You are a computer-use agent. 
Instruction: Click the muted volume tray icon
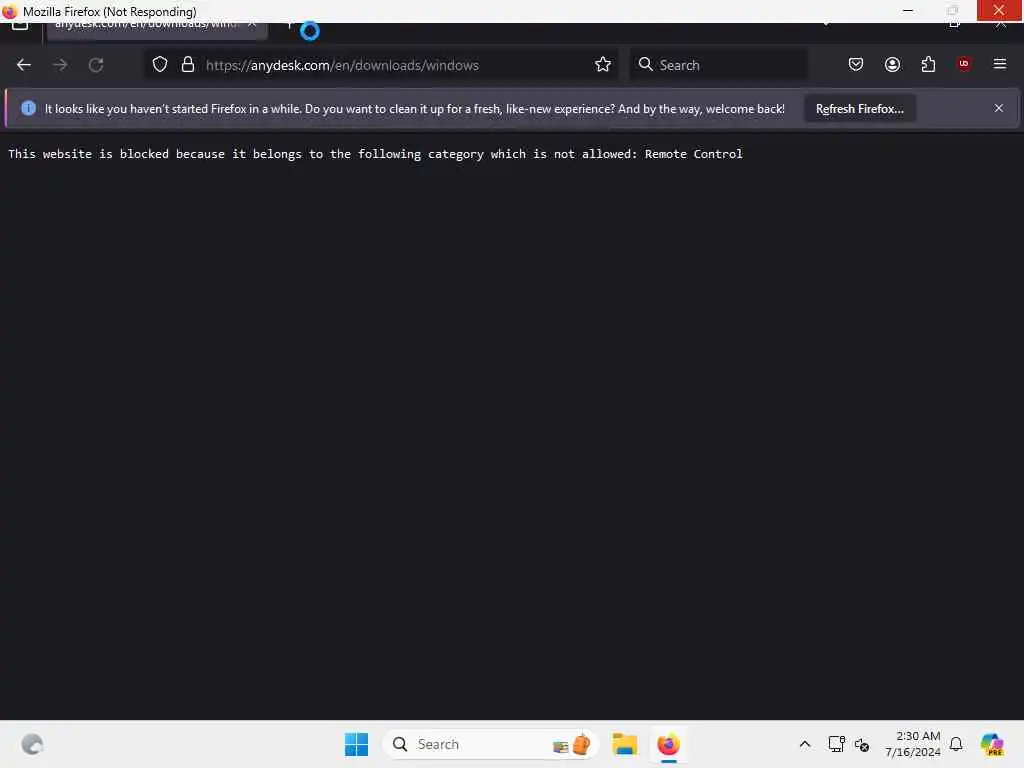click(862, 744)
